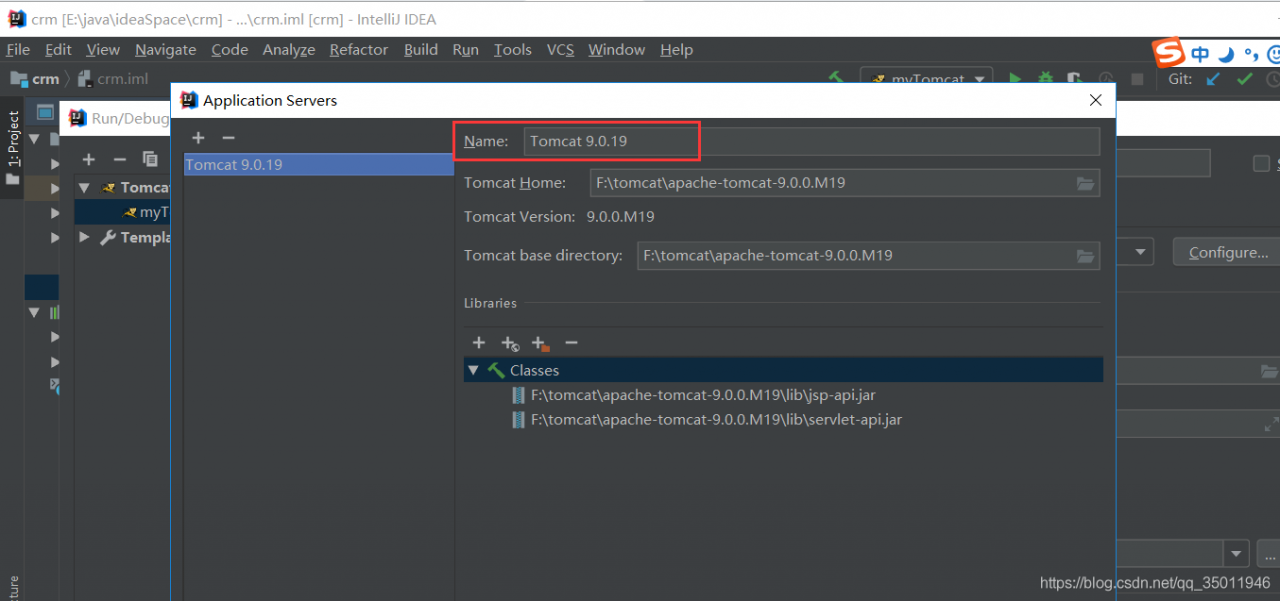Collapse the Tomcat Server configuration node
Viewport: 1280px width, 601px height.
pos(84,187)
